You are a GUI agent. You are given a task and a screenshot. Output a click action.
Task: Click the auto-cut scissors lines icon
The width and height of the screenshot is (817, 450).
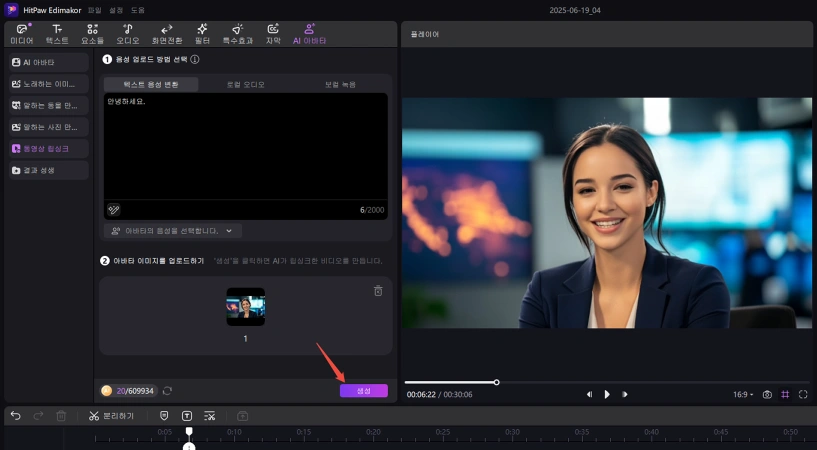click(209, 416)
